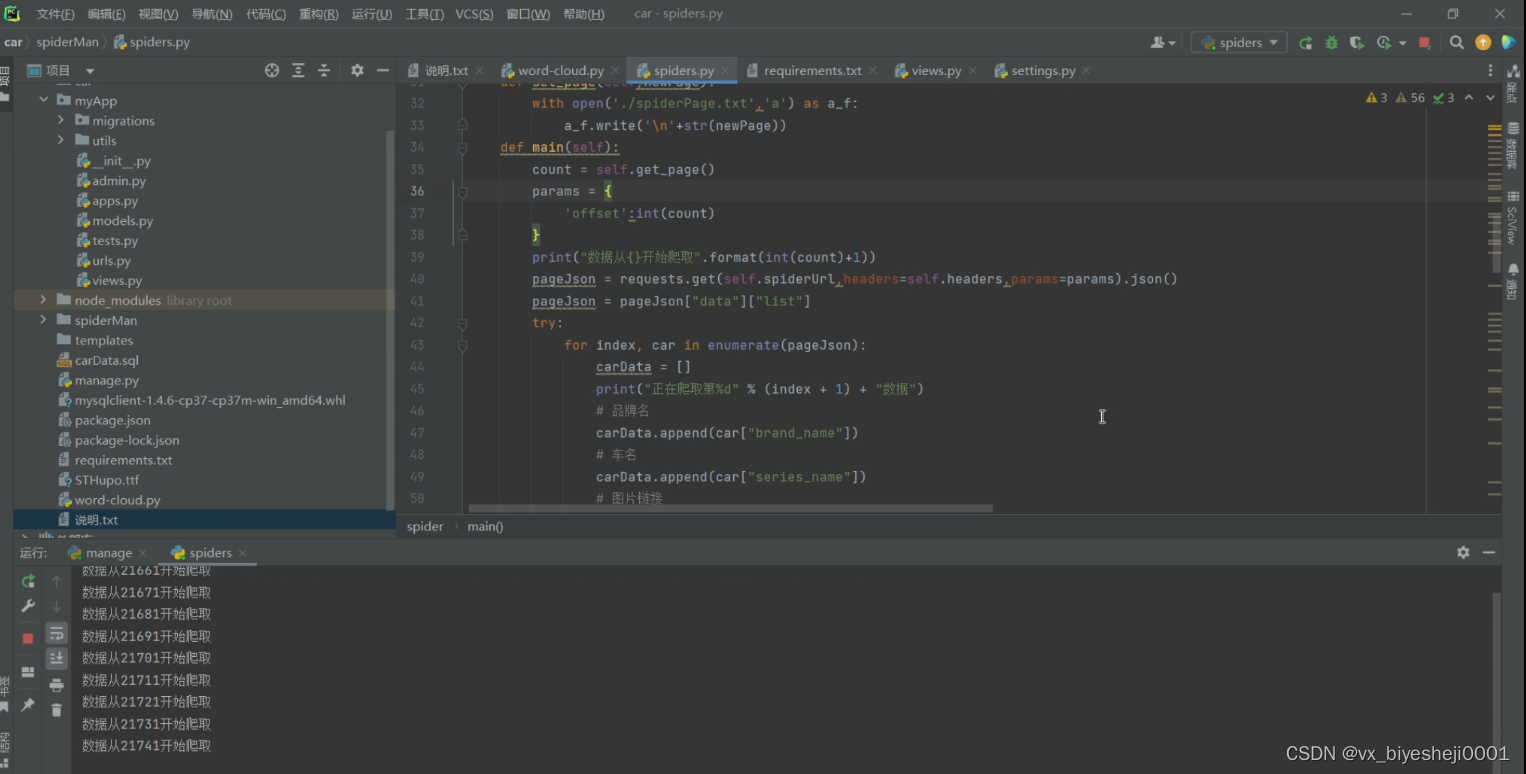
Task: Hide the project tool window
Action: coord(382,70)
